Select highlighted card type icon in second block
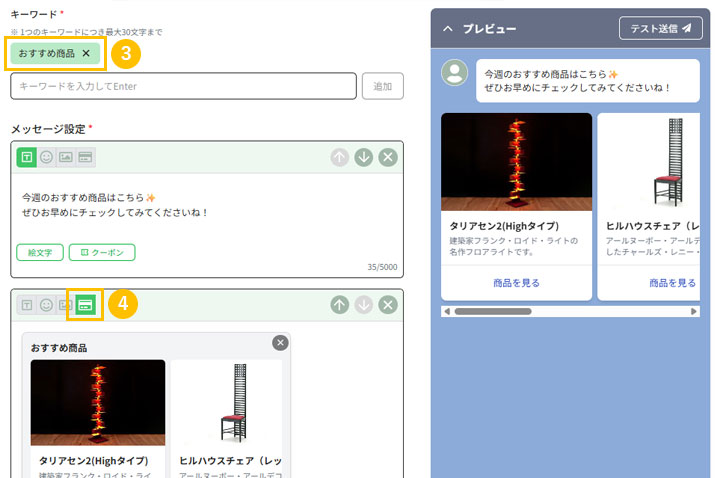715x478 pixels. point(86,305)
